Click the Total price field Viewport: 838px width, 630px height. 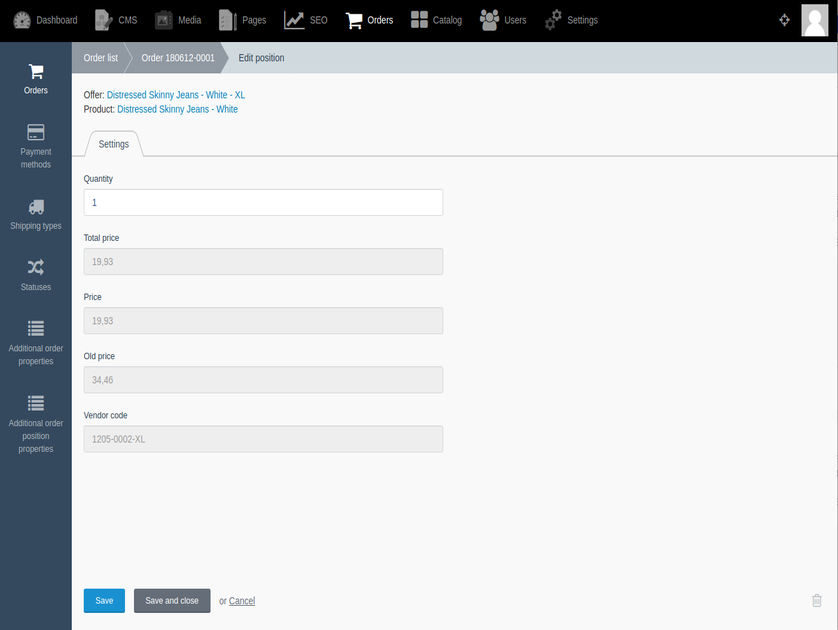pos(263,261)
